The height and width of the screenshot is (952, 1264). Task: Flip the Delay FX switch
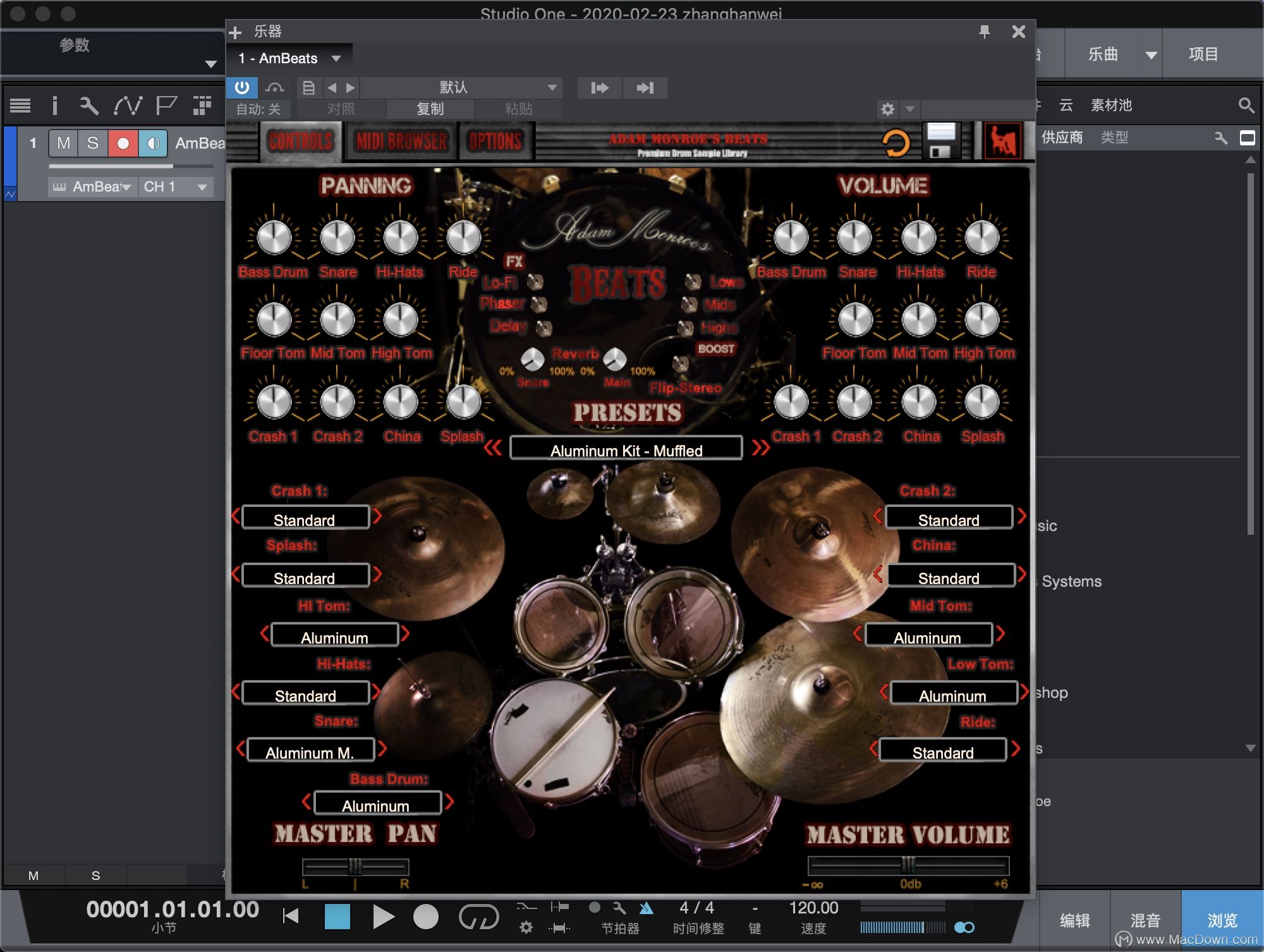click(544, 327)
